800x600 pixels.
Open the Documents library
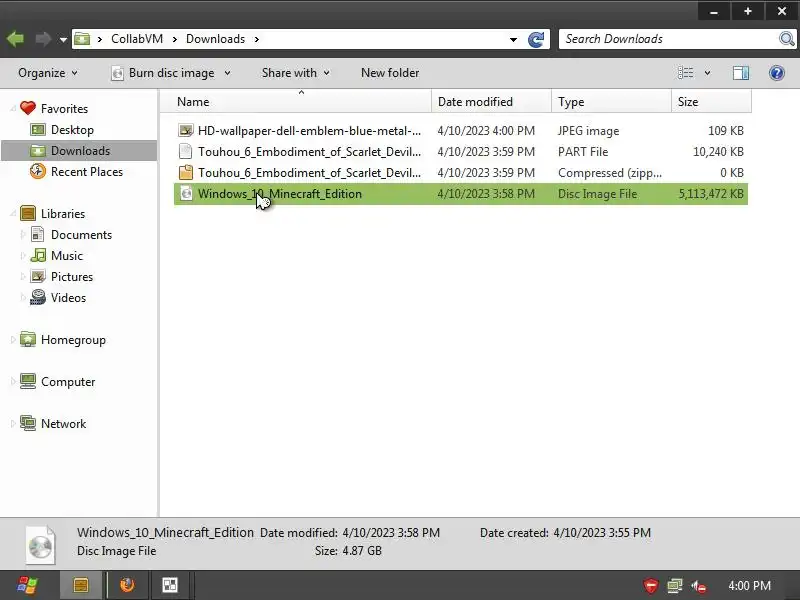81,235
